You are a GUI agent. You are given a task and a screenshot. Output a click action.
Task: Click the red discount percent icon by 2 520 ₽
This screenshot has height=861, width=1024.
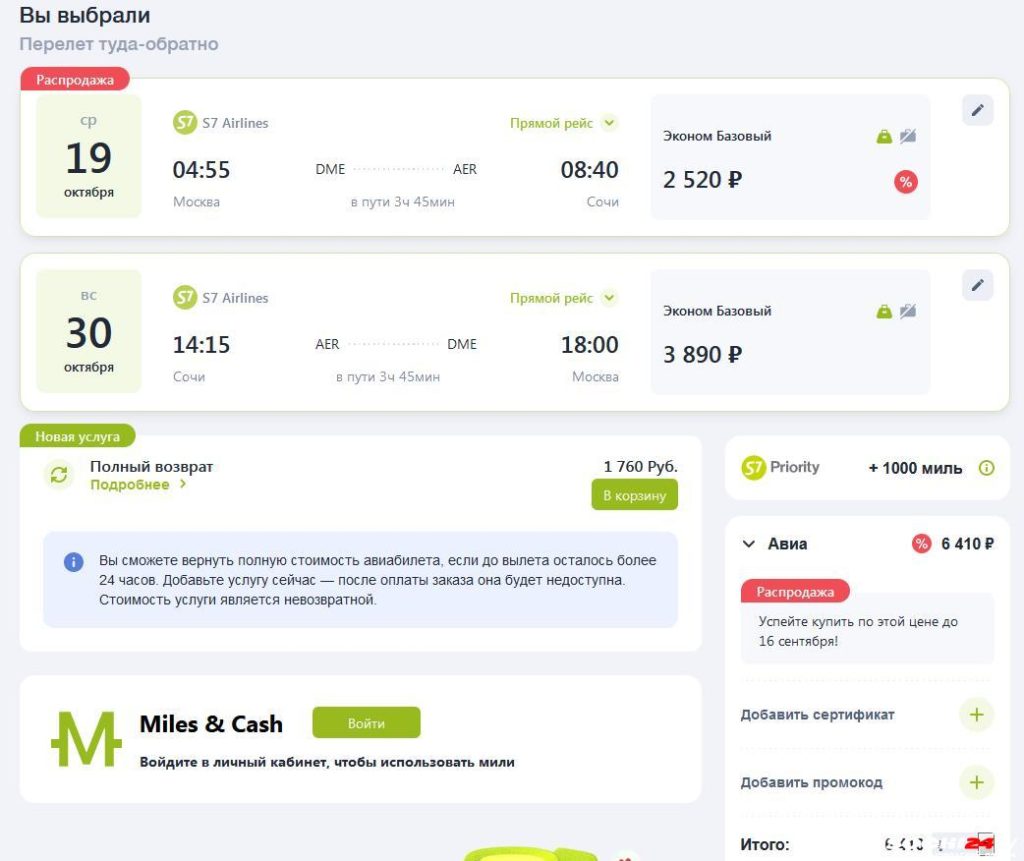pyautogui.click(x=905, y=182)
